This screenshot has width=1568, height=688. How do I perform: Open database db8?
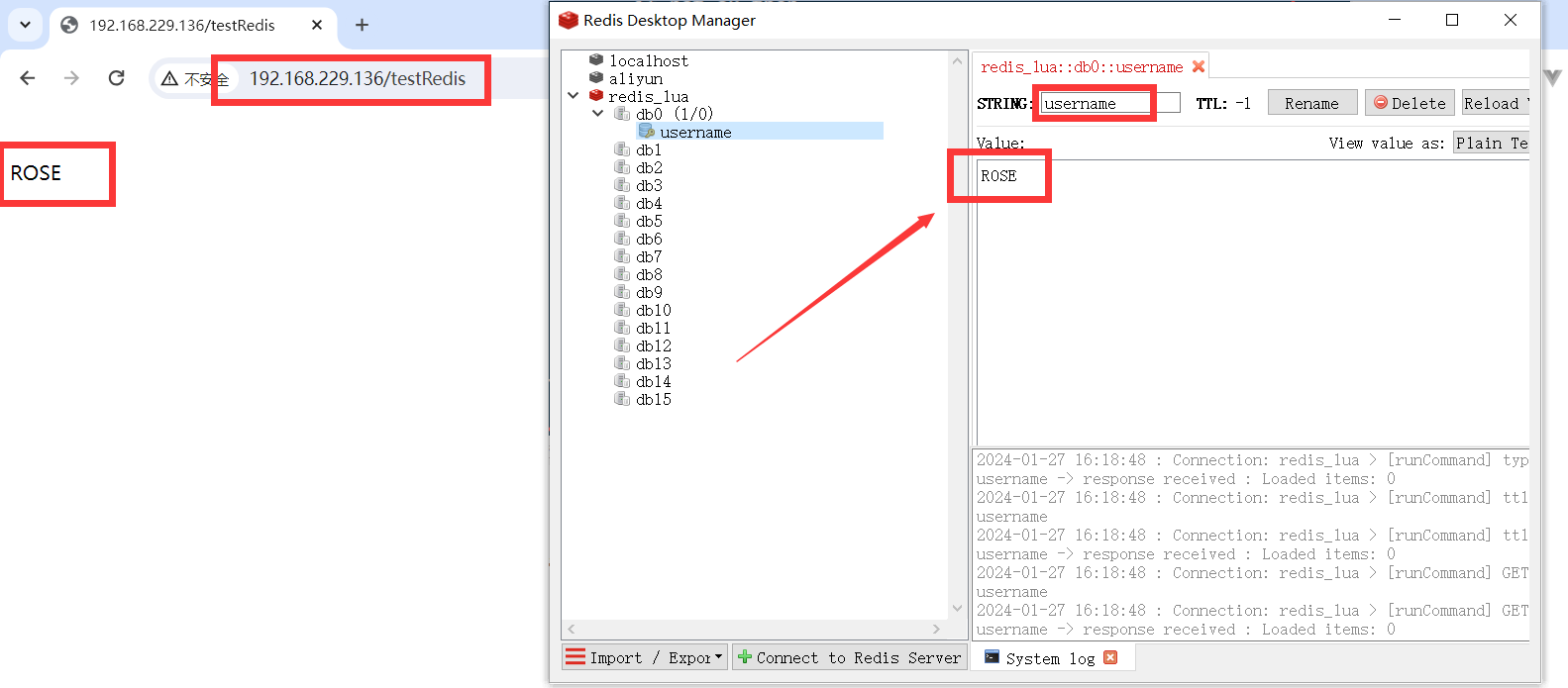coord(649,274)
